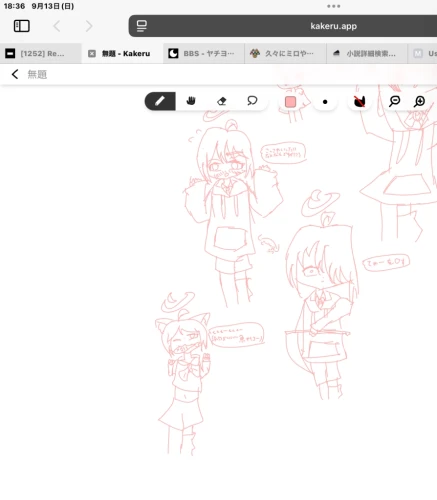
Task: Open the pink color swatch picker
Action: (x=290, y=102)
